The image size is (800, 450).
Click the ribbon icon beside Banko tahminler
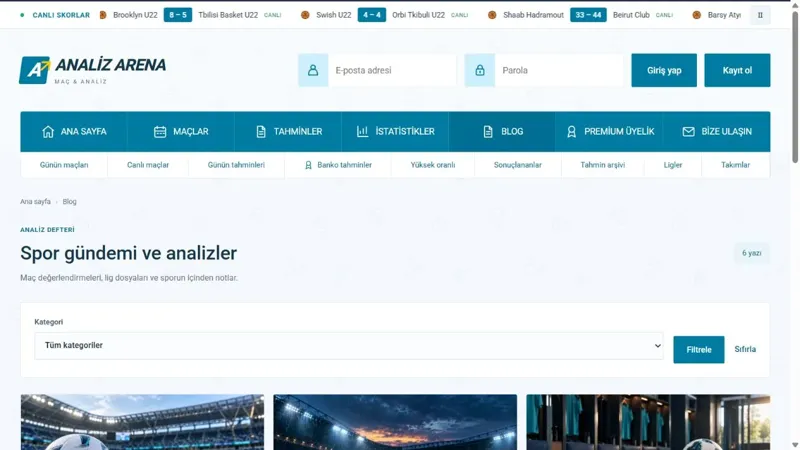(x=308, y=165)
